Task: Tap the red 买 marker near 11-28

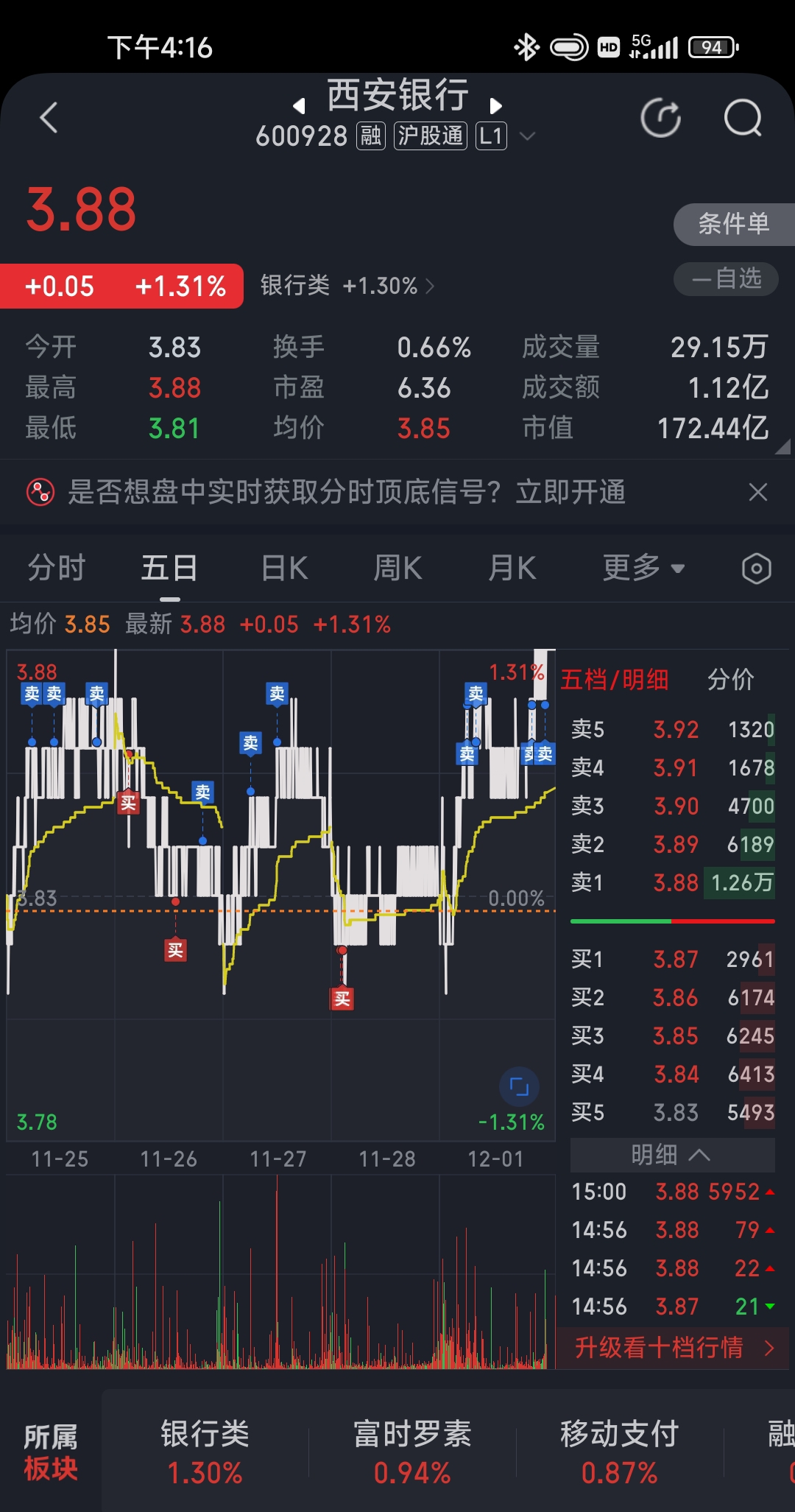Action: point(342,999)
